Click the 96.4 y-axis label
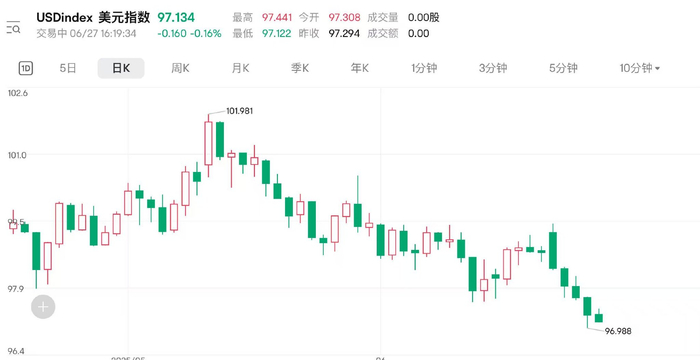Screen dimensions: 700x360 [x=17, y=352]
